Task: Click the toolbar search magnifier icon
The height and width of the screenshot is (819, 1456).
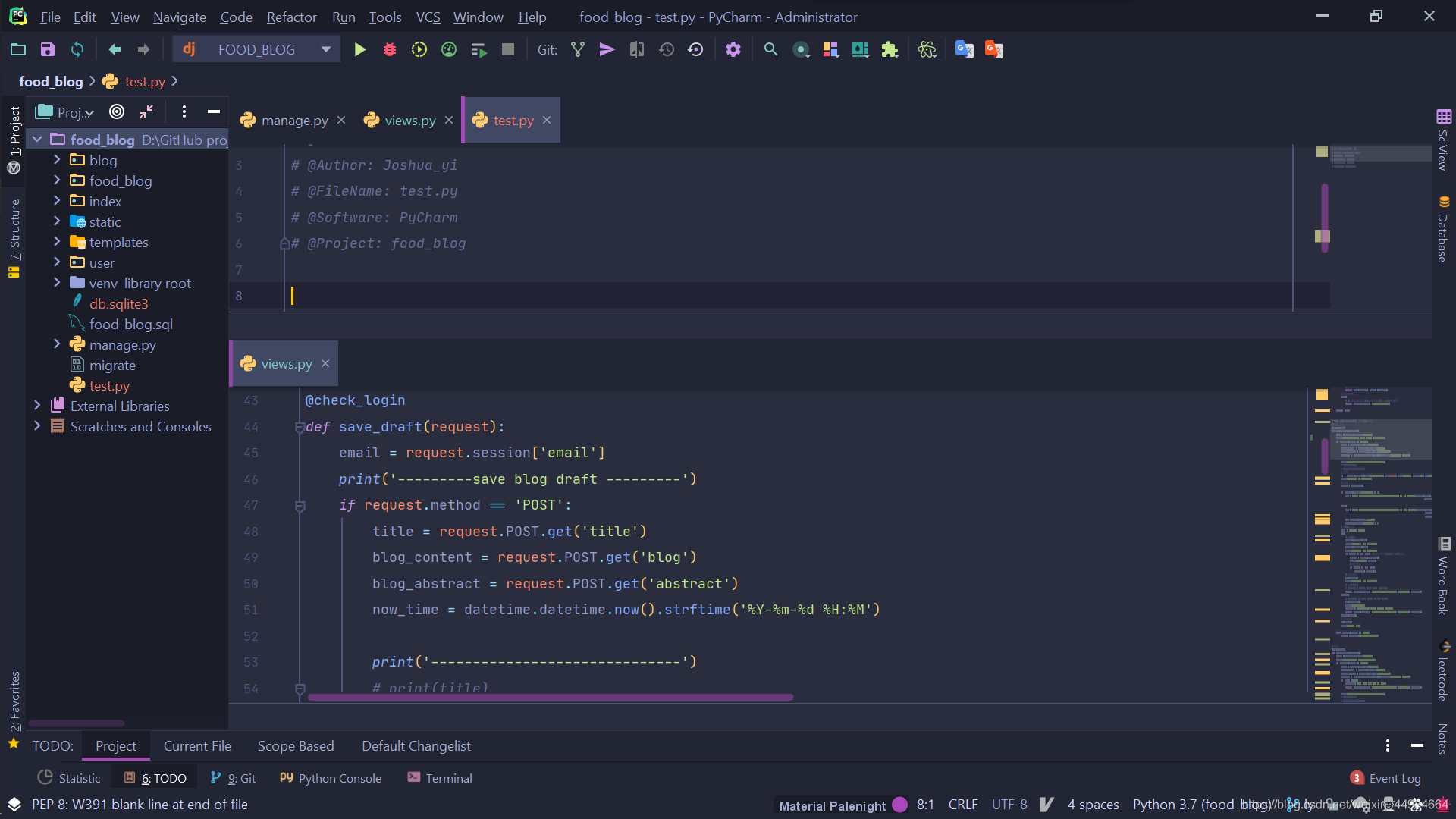Action: [770, 50]
